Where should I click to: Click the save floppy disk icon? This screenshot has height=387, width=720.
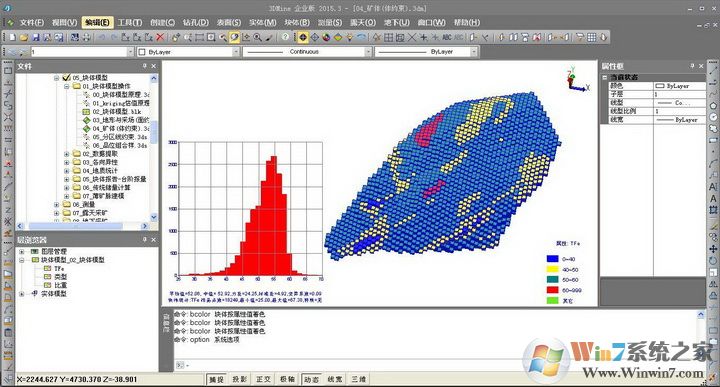pyautogui.click(x=35, y=37)
